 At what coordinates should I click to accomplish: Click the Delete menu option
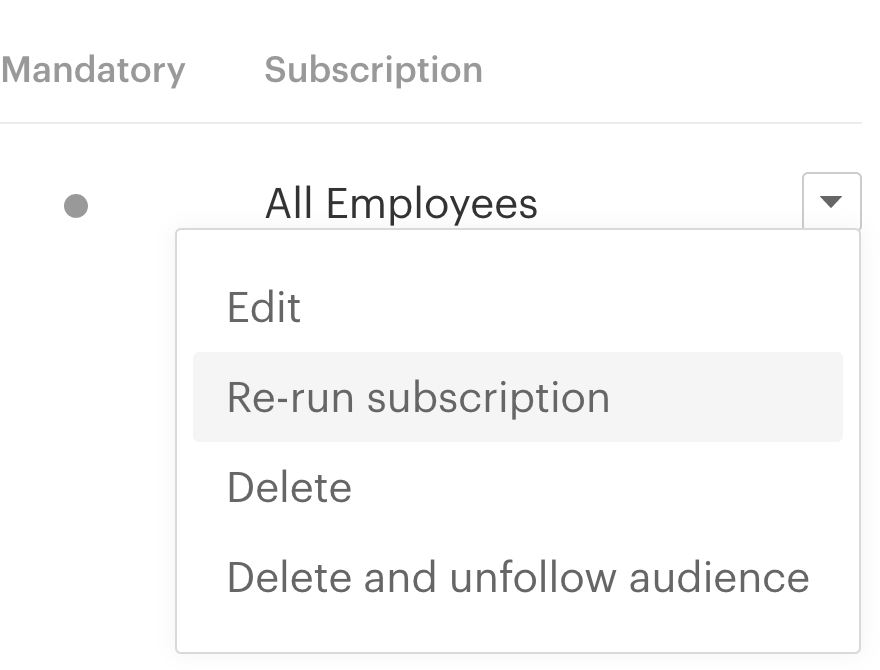289,488
